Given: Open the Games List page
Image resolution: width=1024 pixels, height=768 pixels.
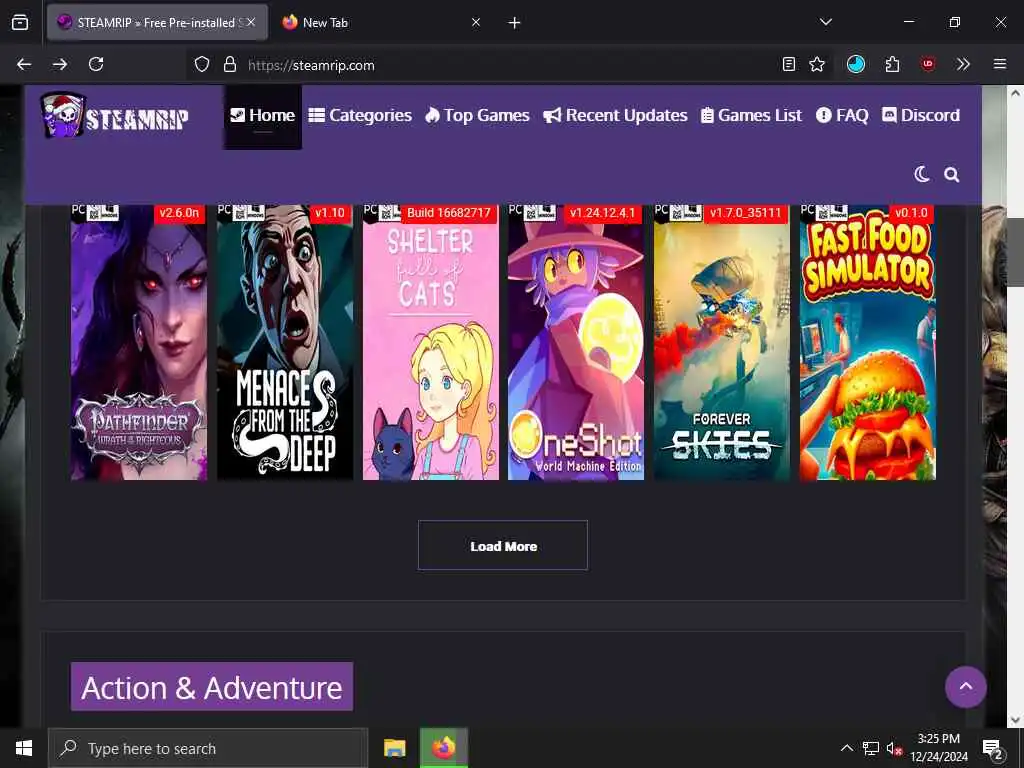Looking at the screenshot, I should point(751,116).
